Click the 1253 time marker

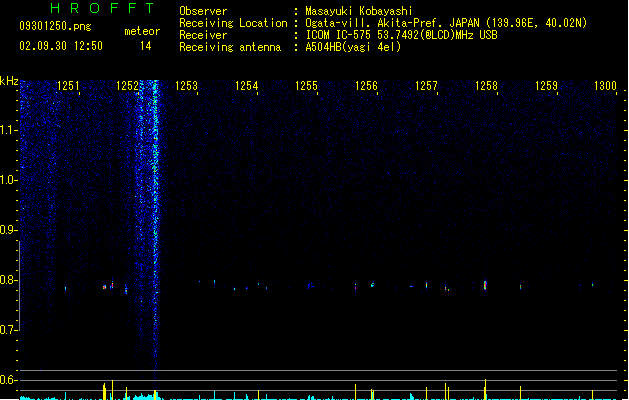click(x=187, y=86)
